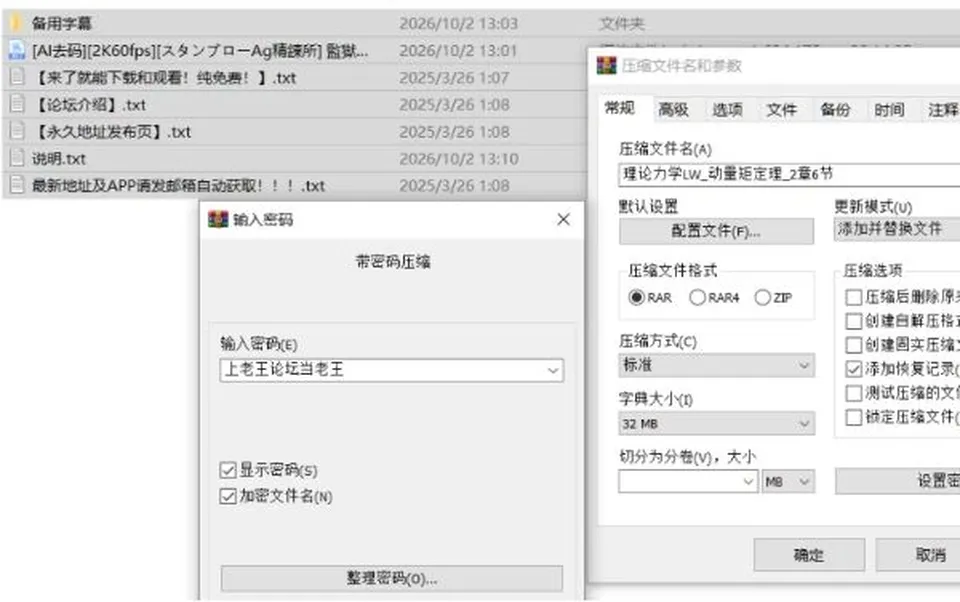Screen dimensions: 960x602
Task: Uncheck 添加恢复记录 checkbox
Action: point(853,369)
